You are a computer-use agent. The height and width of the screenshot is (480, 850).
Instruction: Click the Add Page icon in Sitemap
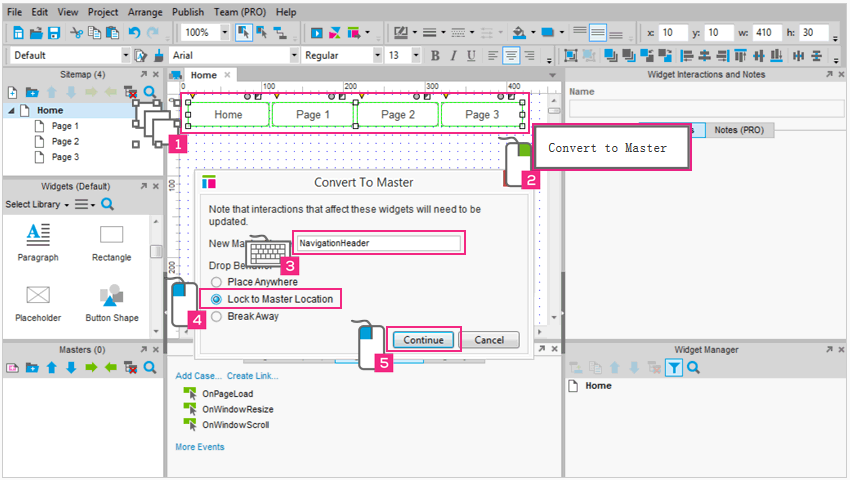coord(12,92)
